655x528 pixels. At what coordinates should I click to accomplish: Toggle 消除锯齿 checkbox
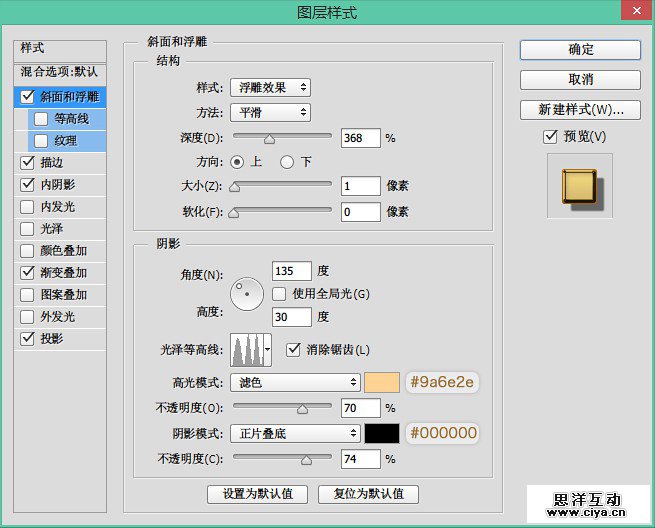(x=294, y=349)
